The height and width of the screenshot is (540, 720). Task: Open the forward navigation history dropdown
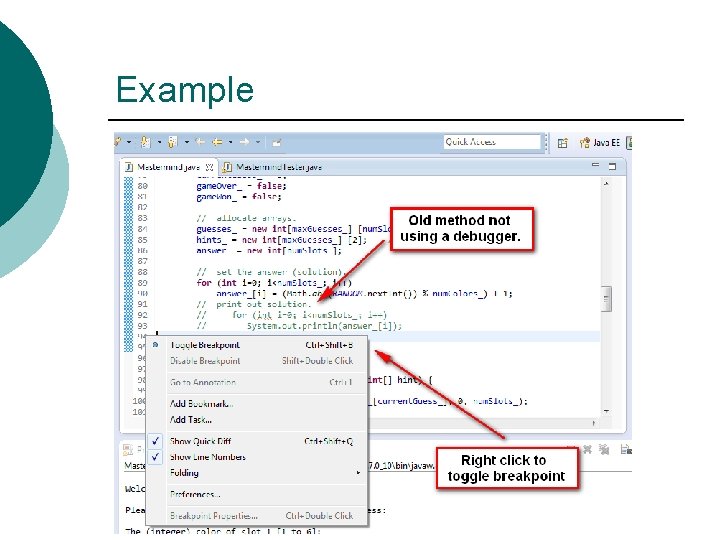coord(258,142)
